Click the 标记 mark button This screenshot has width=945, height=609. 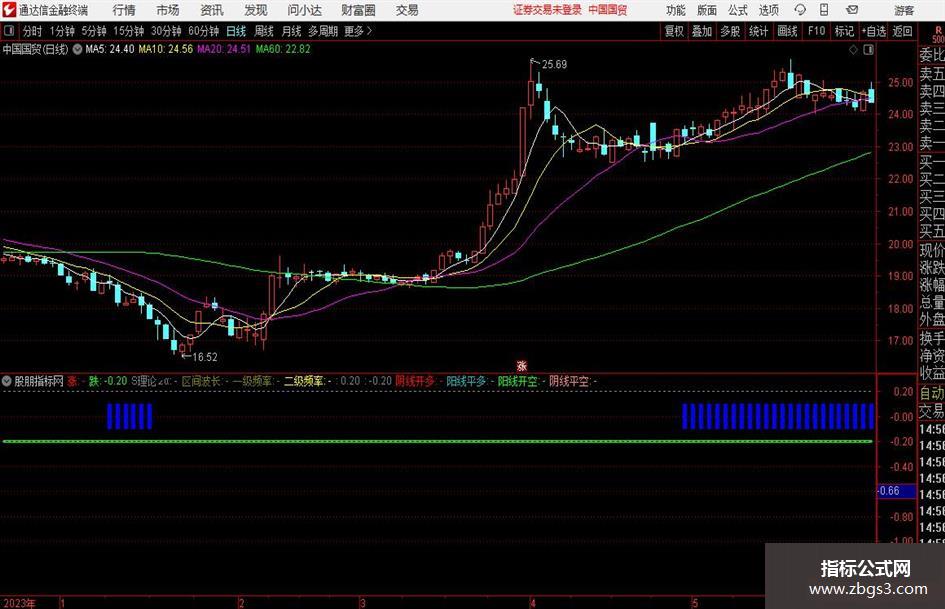coord(844,31)
